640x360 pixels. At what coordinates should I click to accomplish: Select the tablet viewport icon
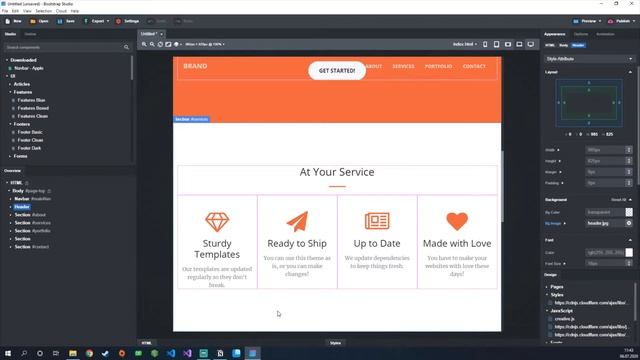point(496,44)
